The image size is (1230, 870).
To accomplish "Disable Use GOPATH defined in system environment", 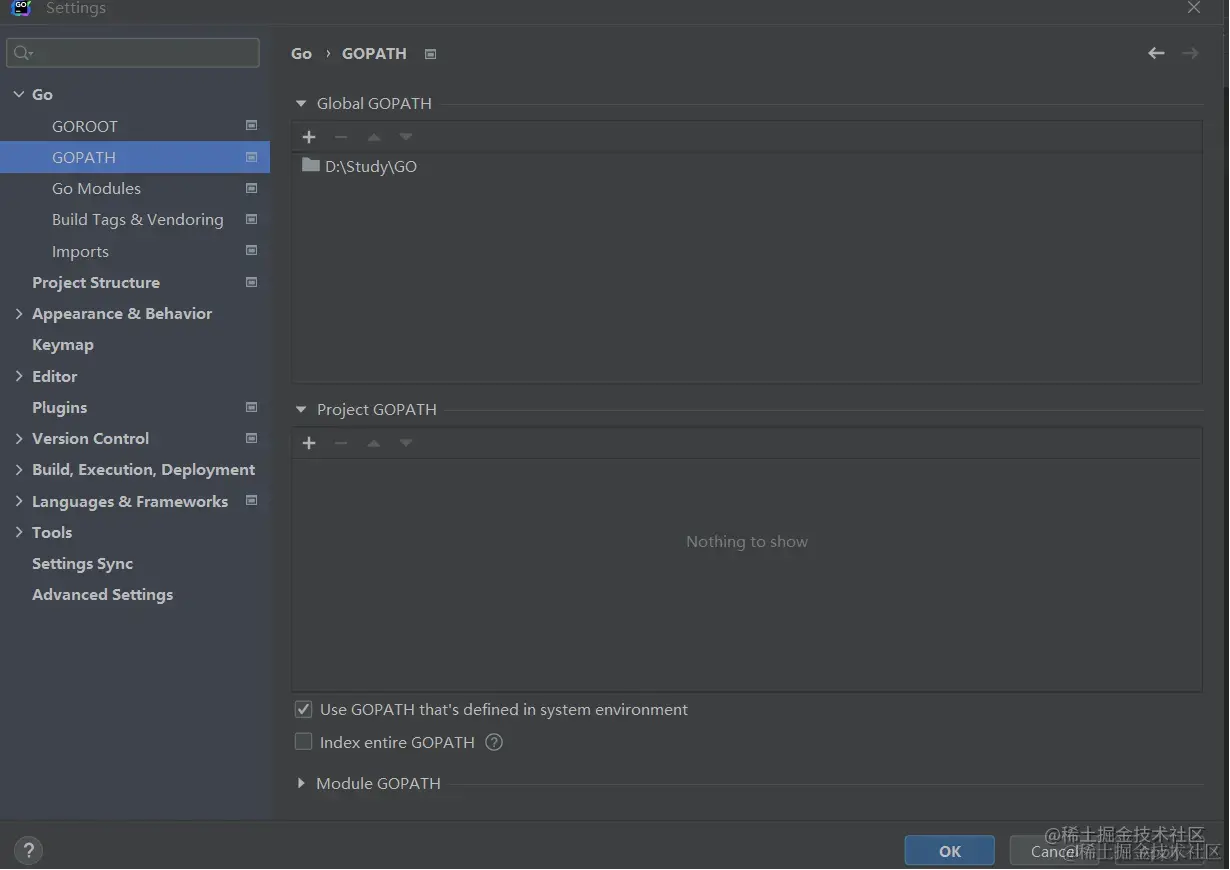I will tap(304, 709).
